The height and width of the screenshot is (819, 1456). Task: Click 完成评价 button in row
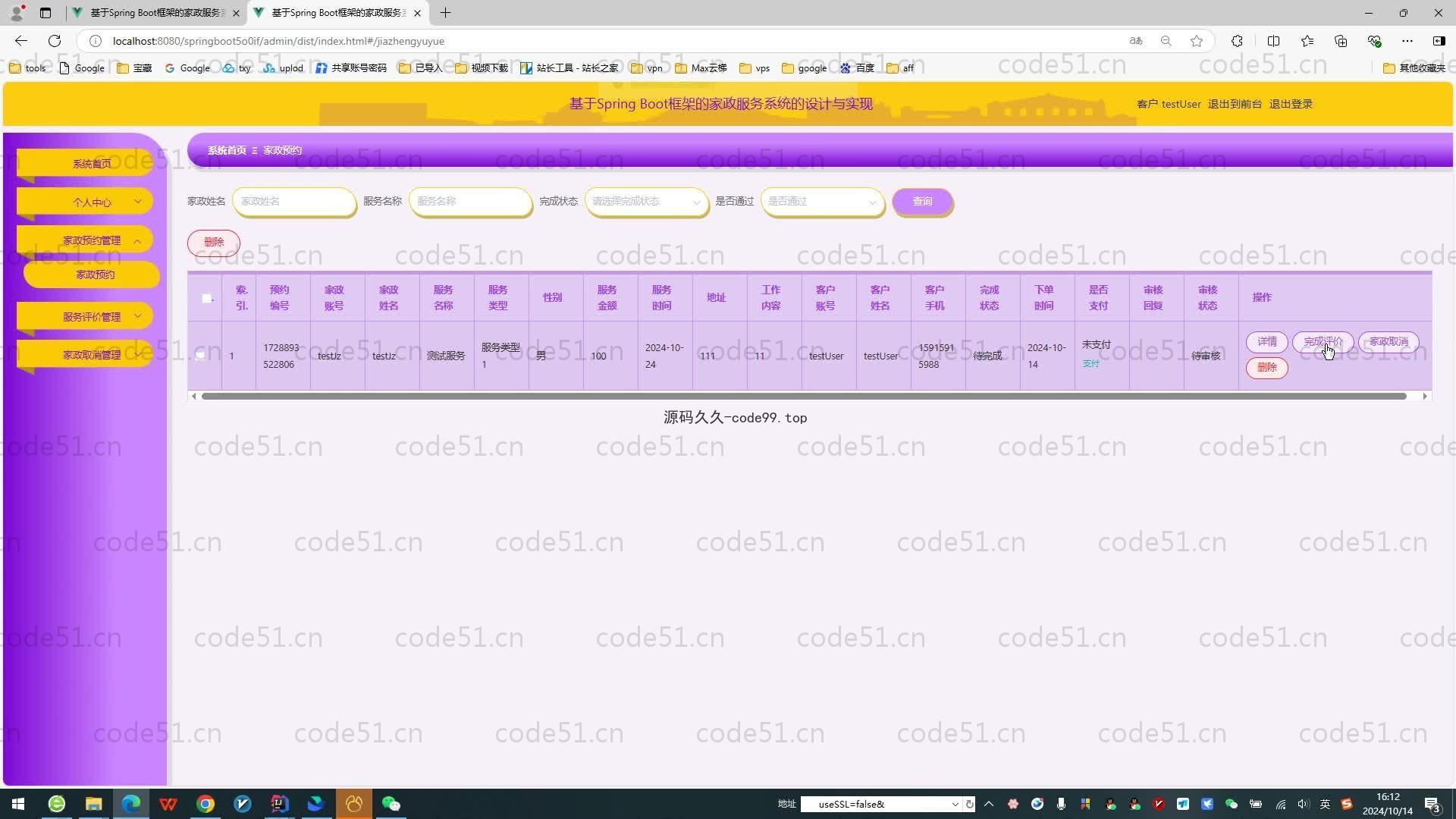tap(1323, 342)
